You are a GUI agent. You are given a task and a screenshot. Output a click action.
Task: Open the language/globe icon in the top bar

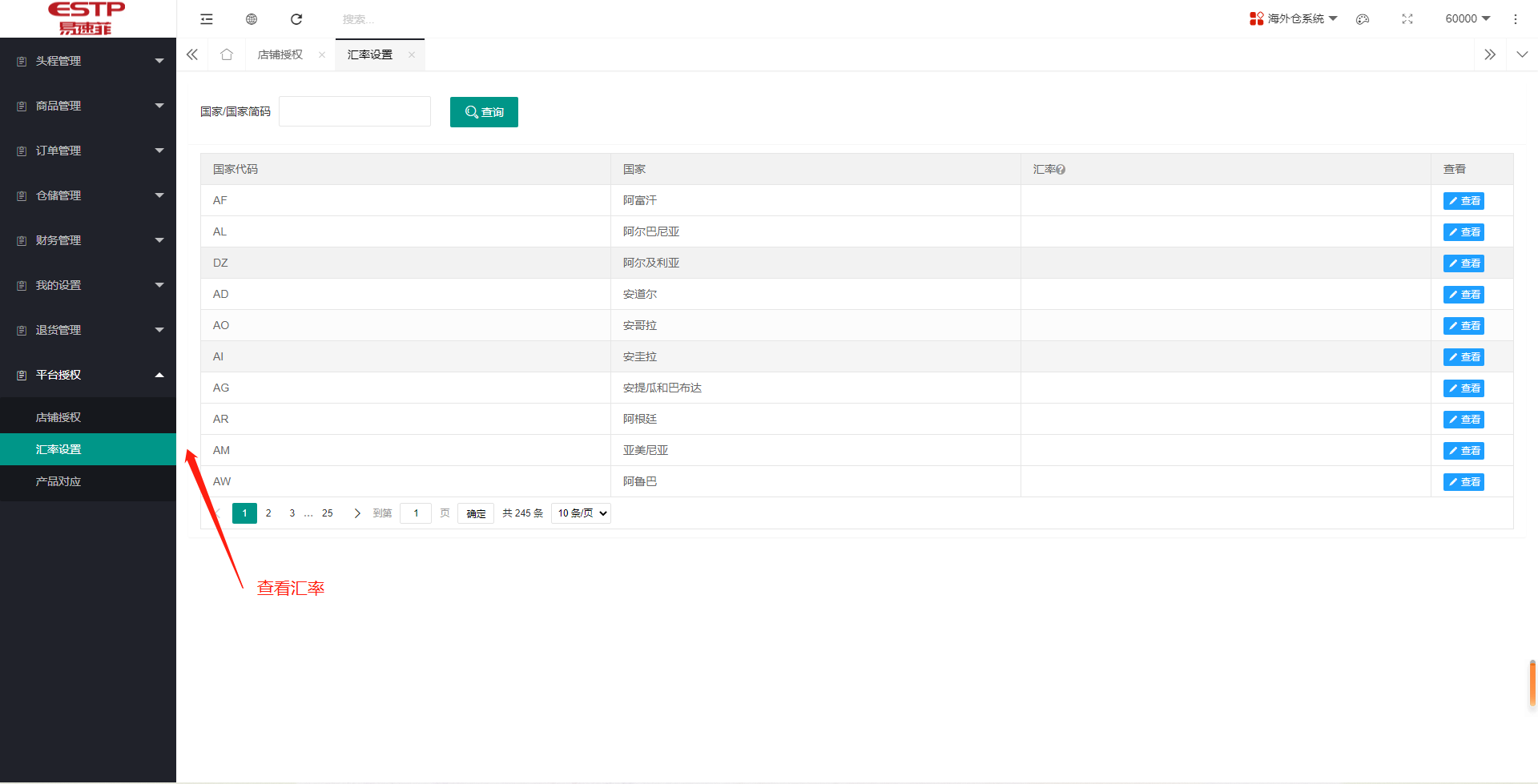pos(252,18)
